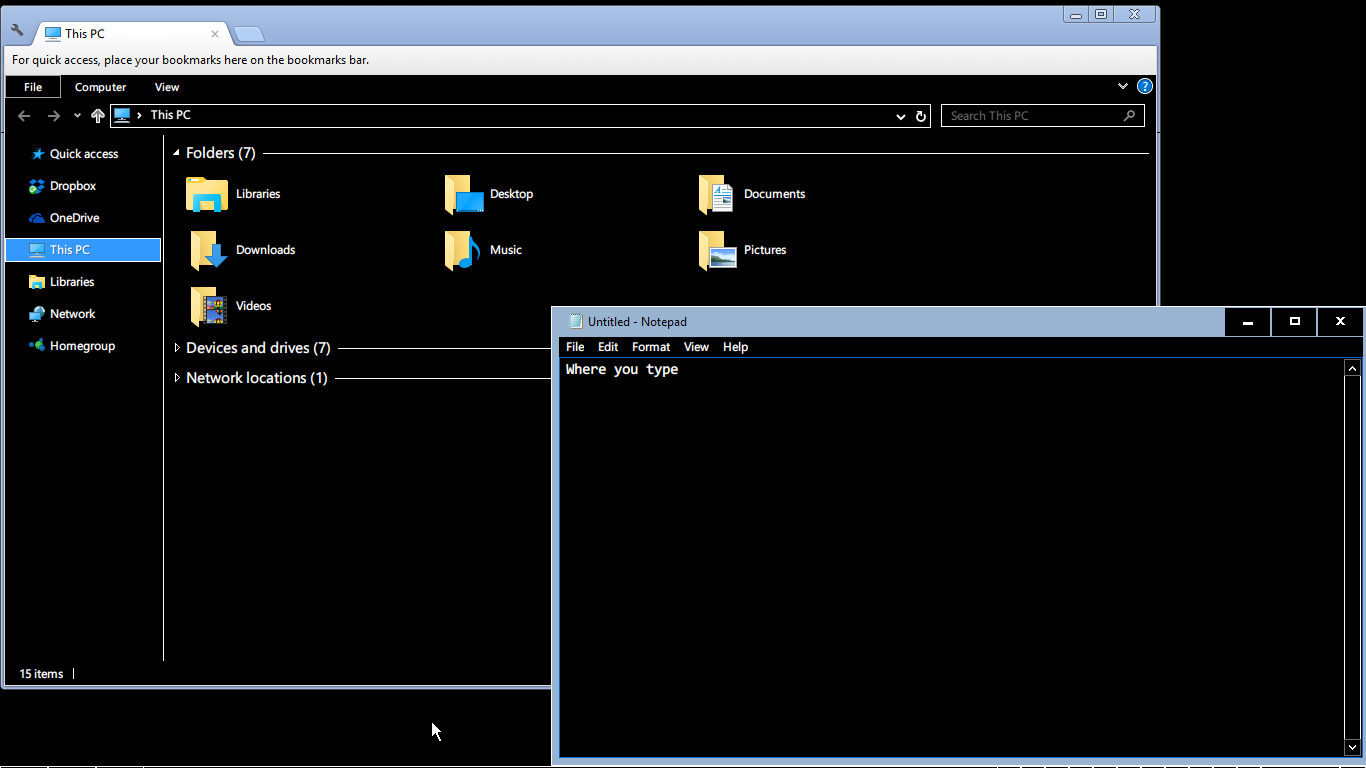Screen dimensions: 1366x768
Task: Open the Videos folder icon
Action: (x=209, y=306)
